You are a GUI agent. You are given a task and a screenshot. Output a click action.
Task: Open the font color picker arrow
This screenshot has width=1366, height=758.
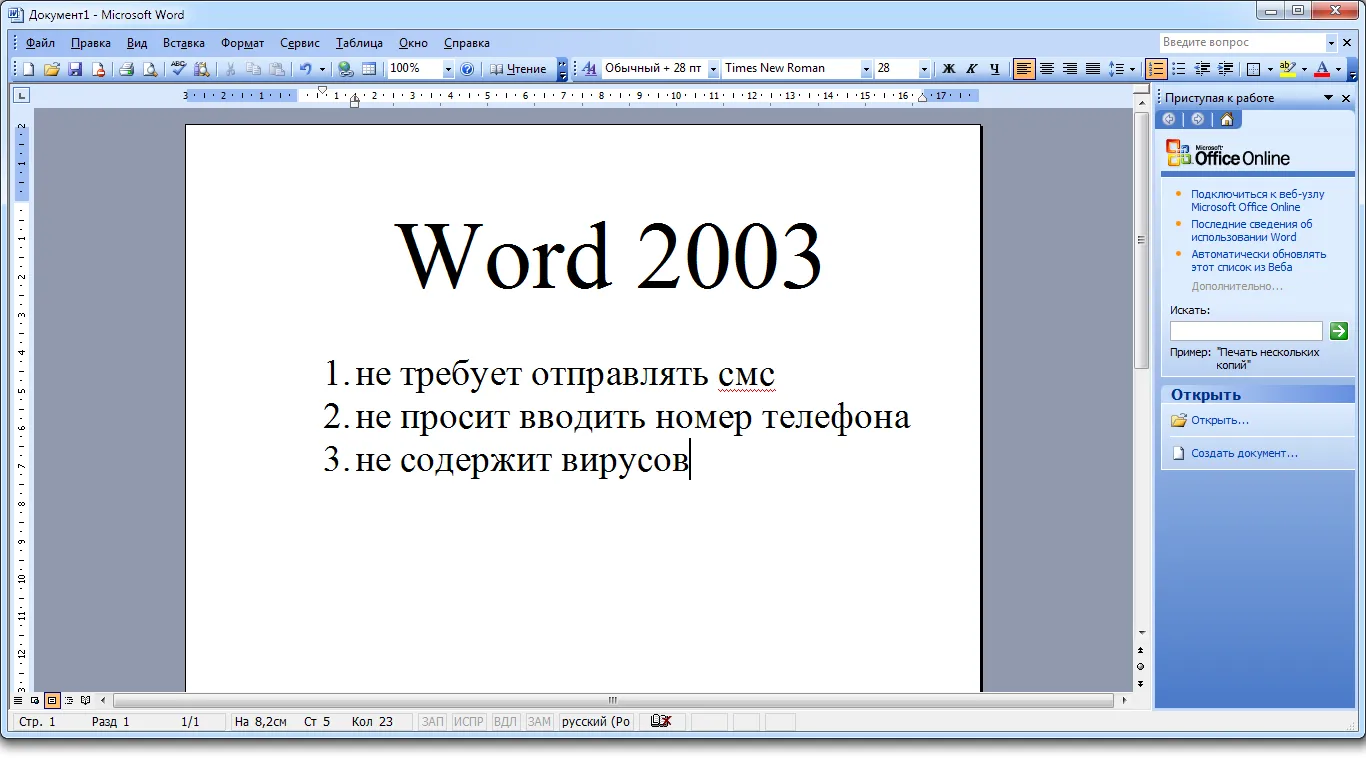pyautogui.click(x=1339, y=69)
